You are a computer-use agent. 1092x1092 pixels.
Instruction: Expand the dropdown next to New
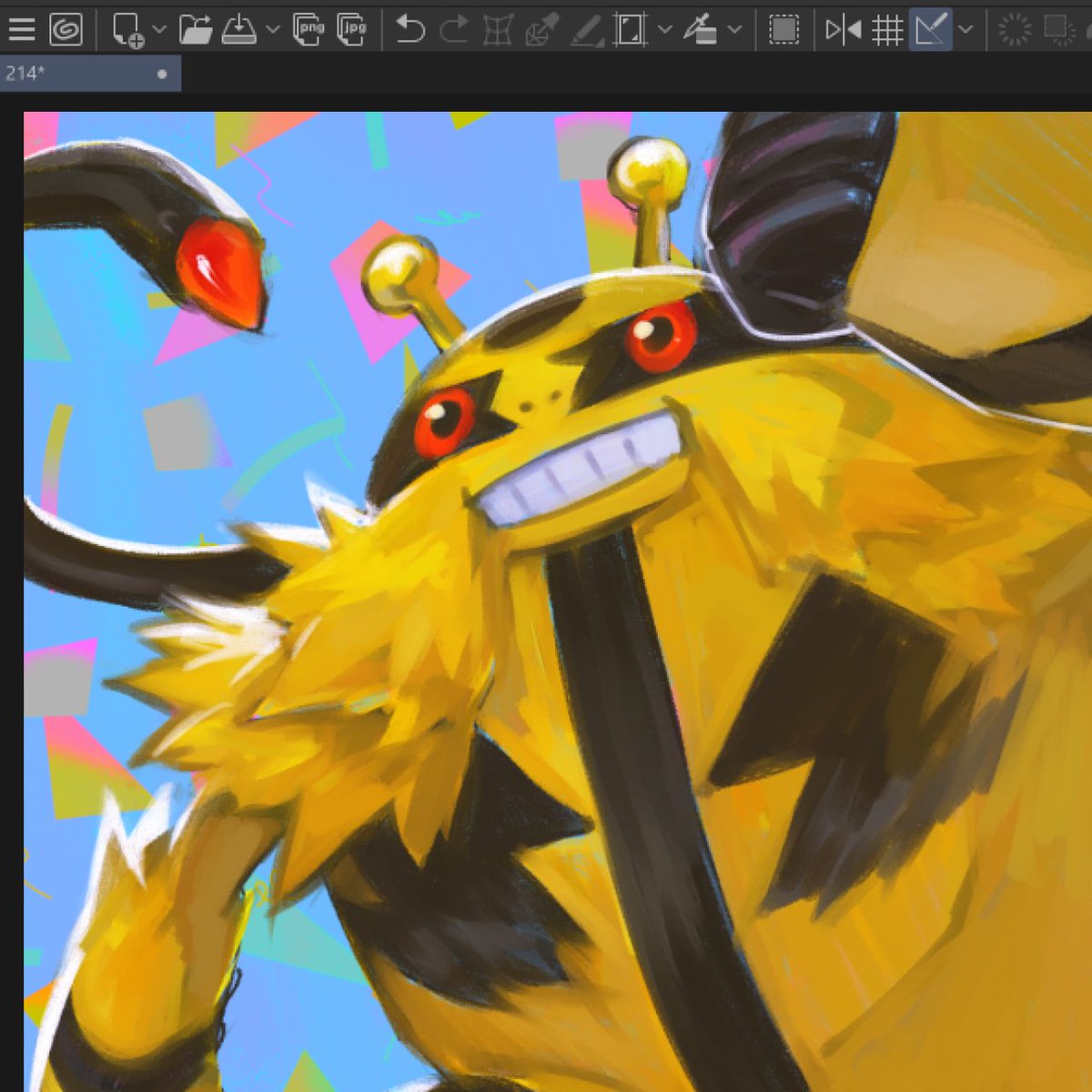coord(159,30)
